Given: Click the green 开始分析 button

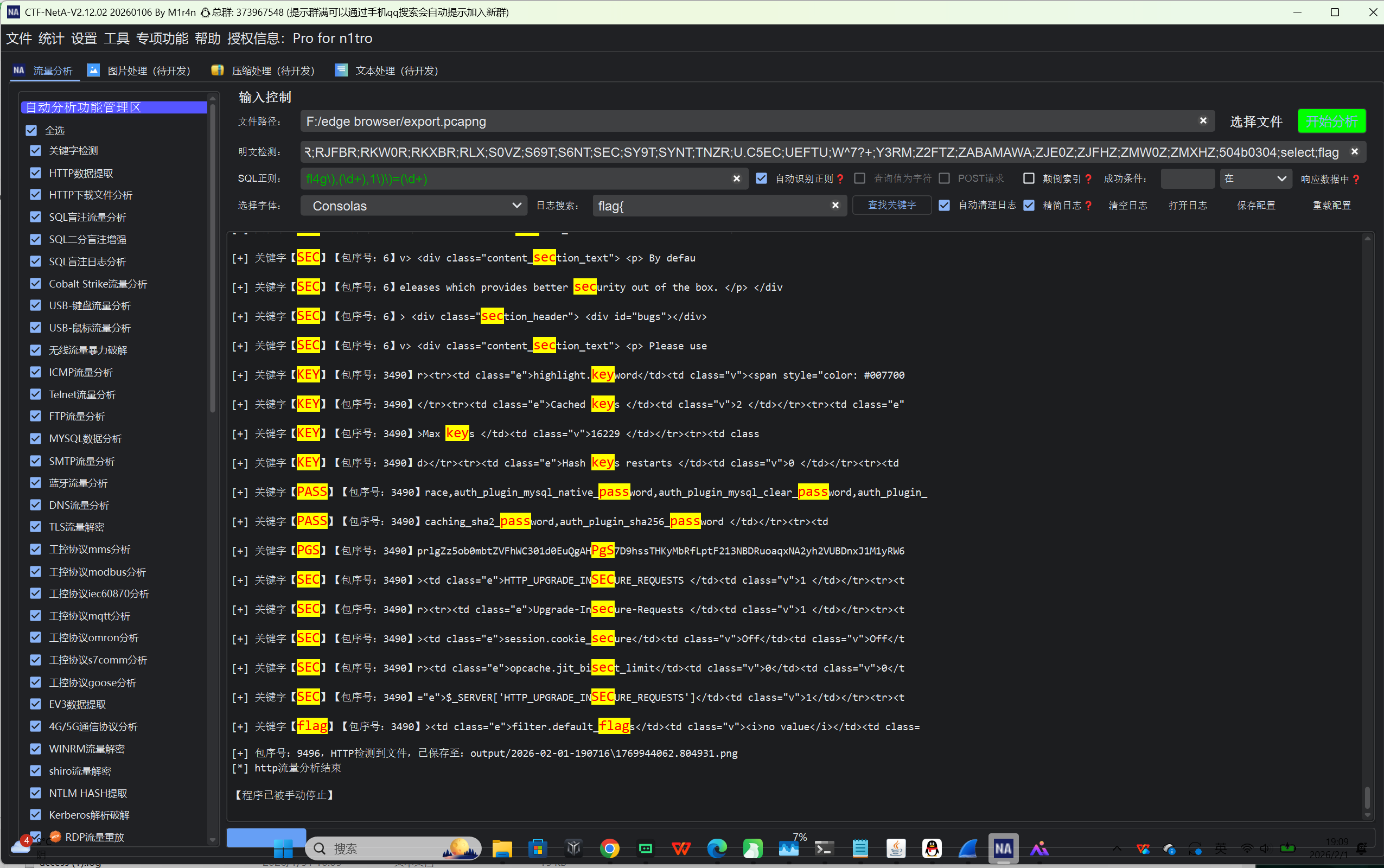Looking at the screenshot, I should click(x=1331, y=121).
